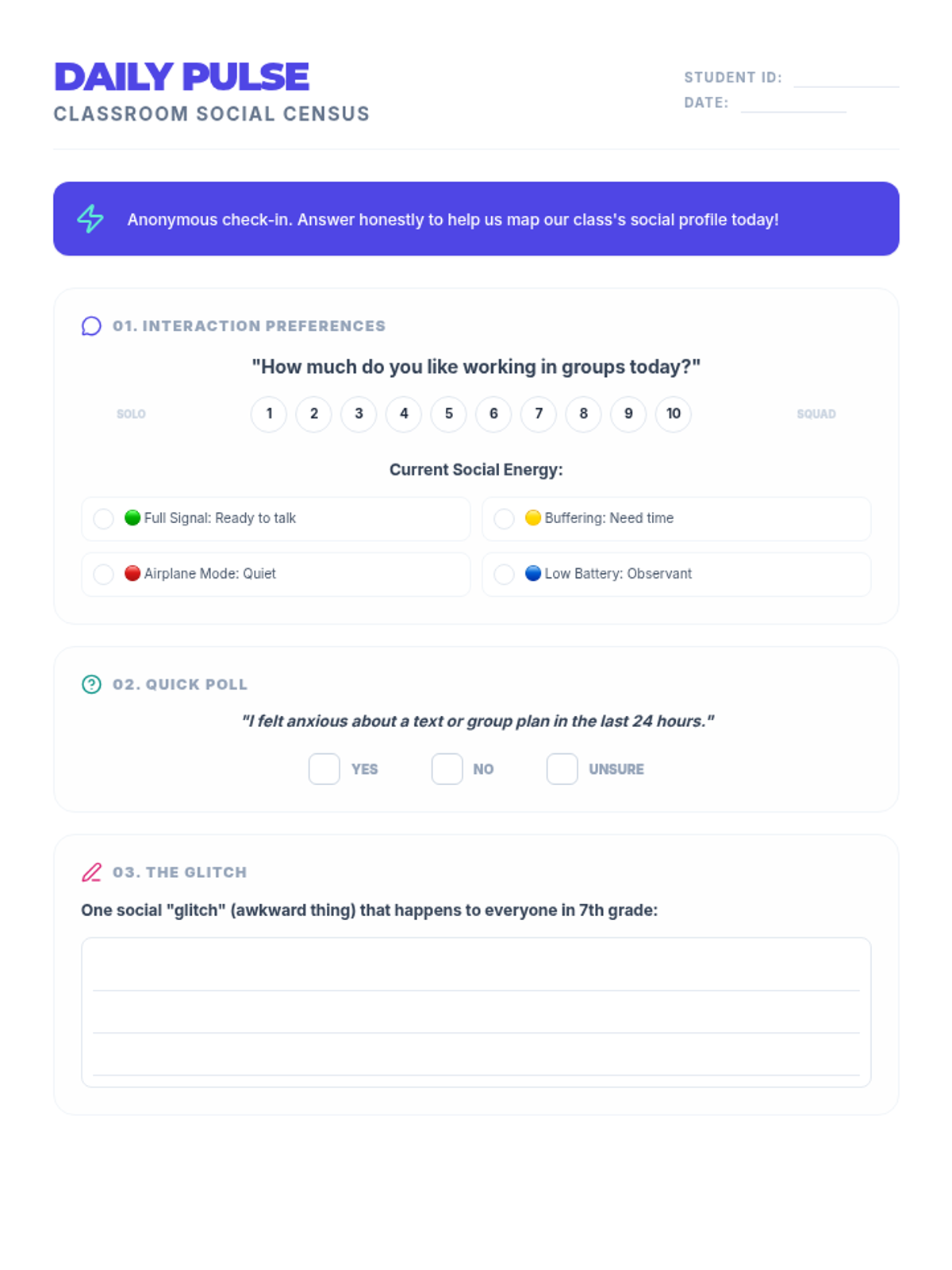Viewport: 952px width, 1270px height.
Task: Click the yellow Buffering dot
Action: (533, 518)
